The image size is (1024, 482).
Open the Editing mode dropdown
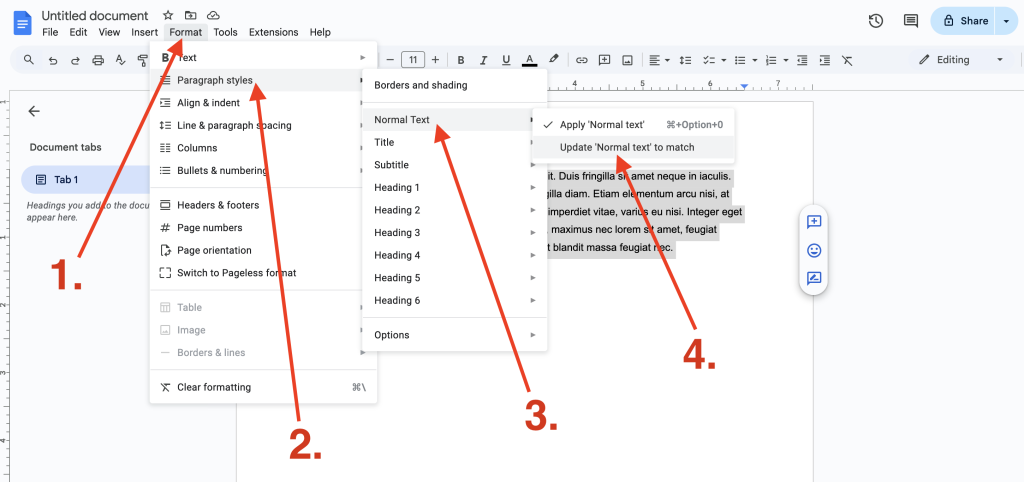click(x=961, y=60)
